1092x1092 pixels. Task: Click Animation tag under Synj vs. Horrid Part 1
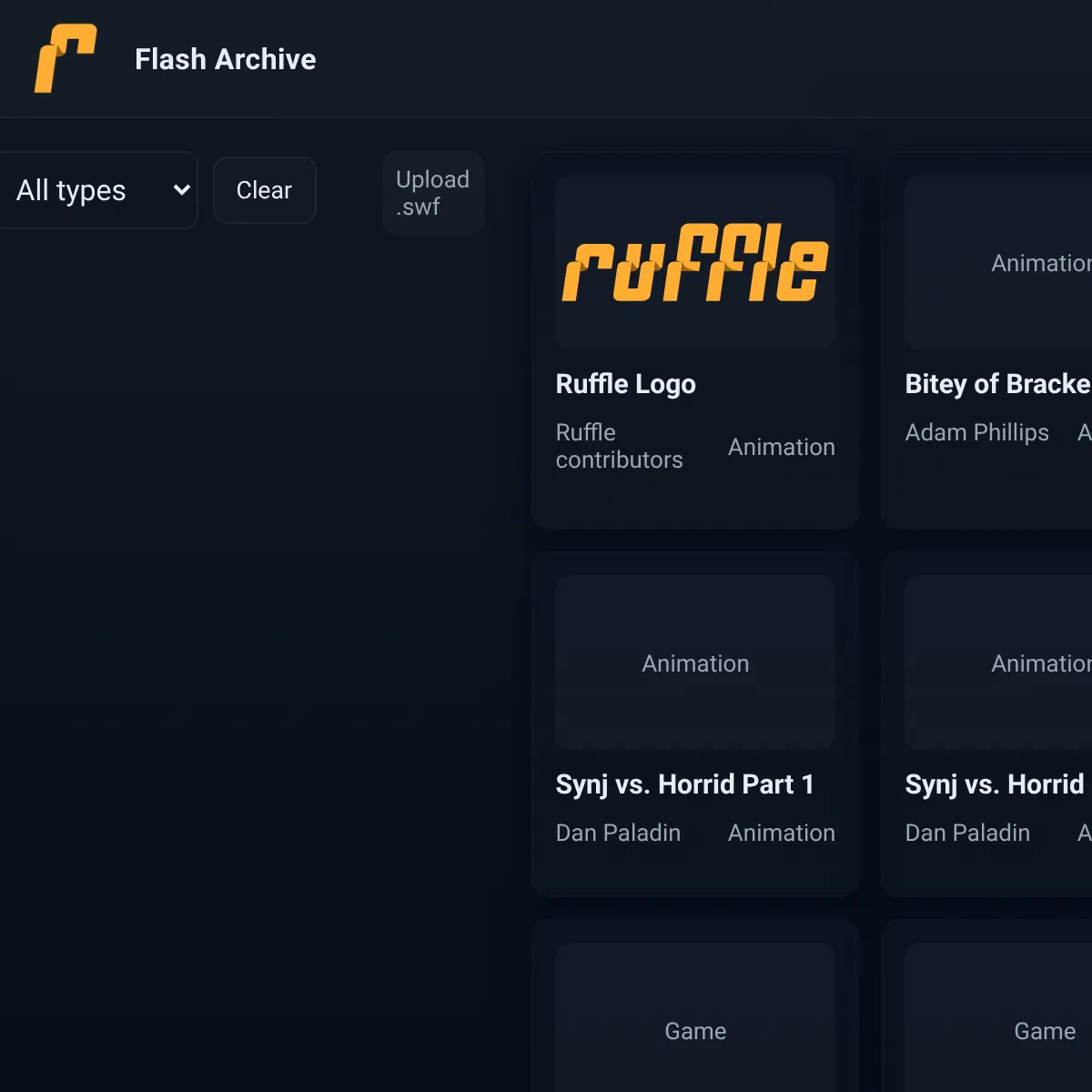point(782,833)
